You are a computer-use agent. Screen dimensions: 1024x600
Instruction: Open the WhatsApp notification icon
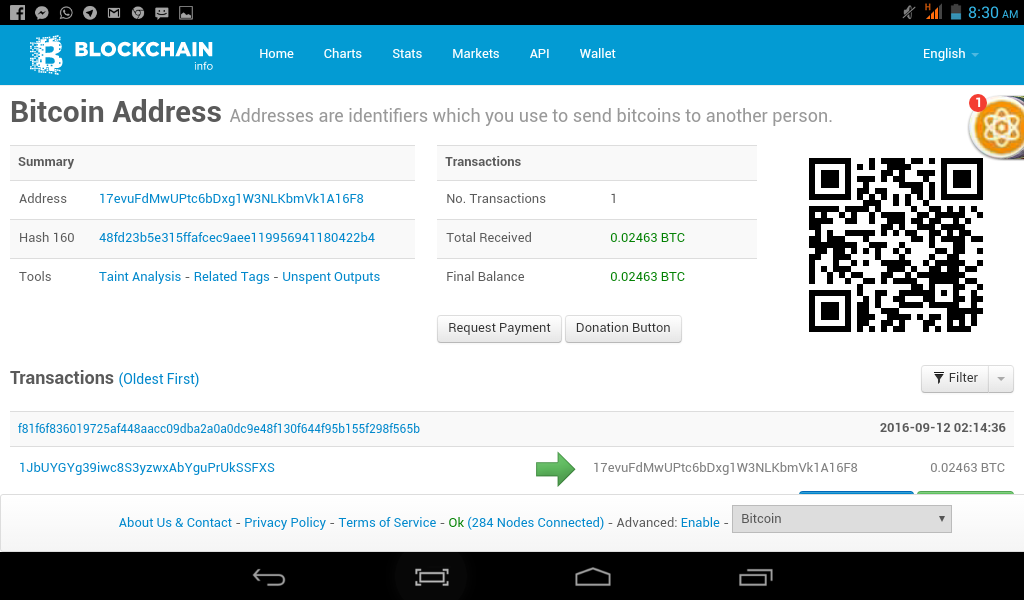coord(66,12)
